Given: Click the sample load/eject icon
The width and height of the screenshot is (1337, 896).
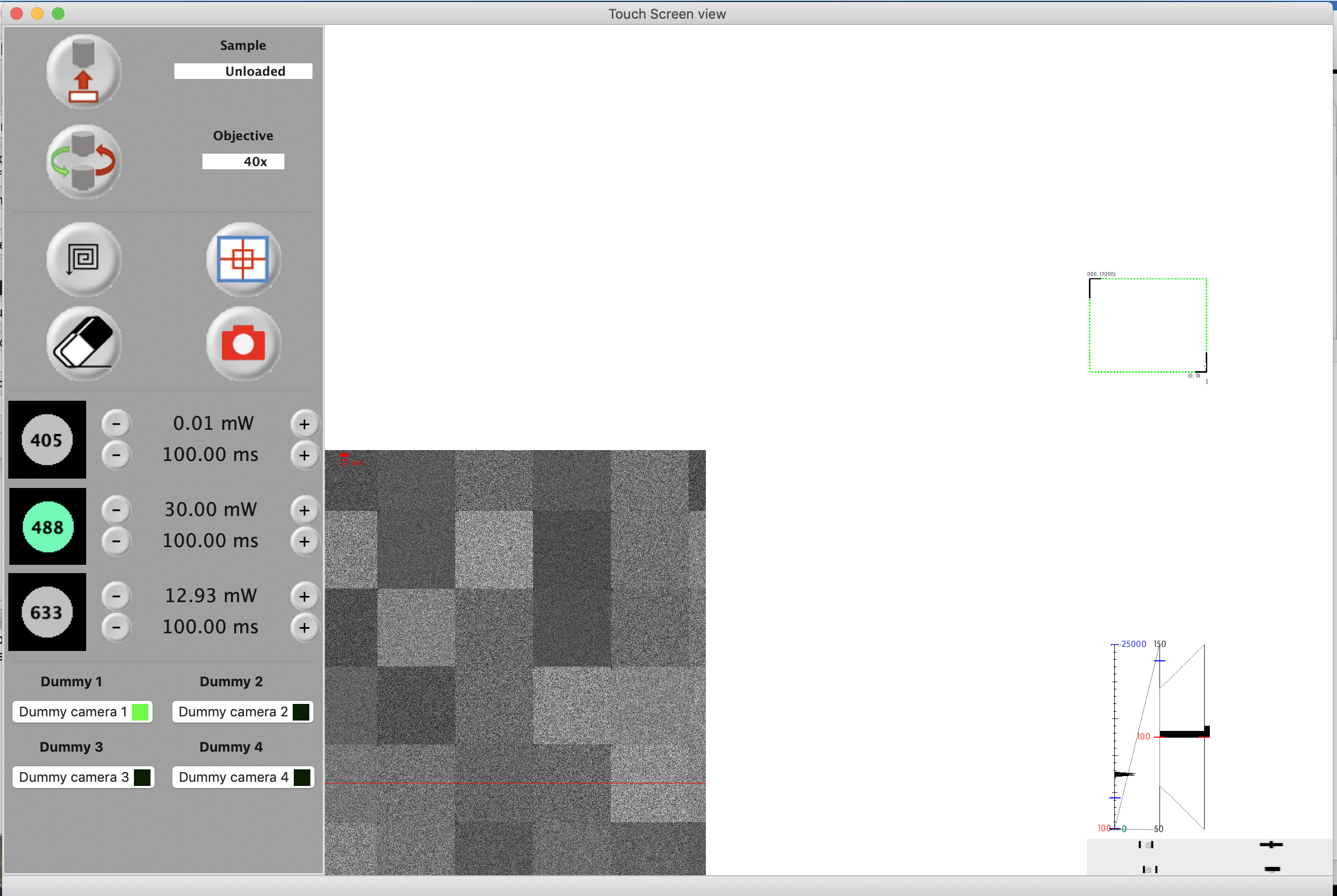Looking at the screenshot, I should (84, 72).
